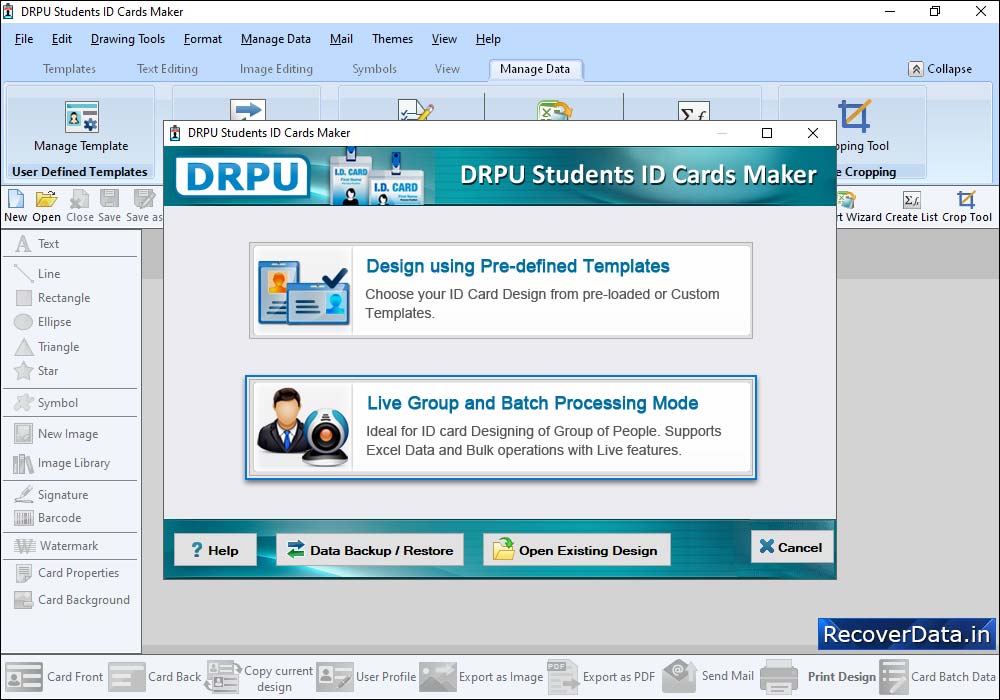Open the Edit menu
The image size is (1000, 700).
[x=62, y=39]
